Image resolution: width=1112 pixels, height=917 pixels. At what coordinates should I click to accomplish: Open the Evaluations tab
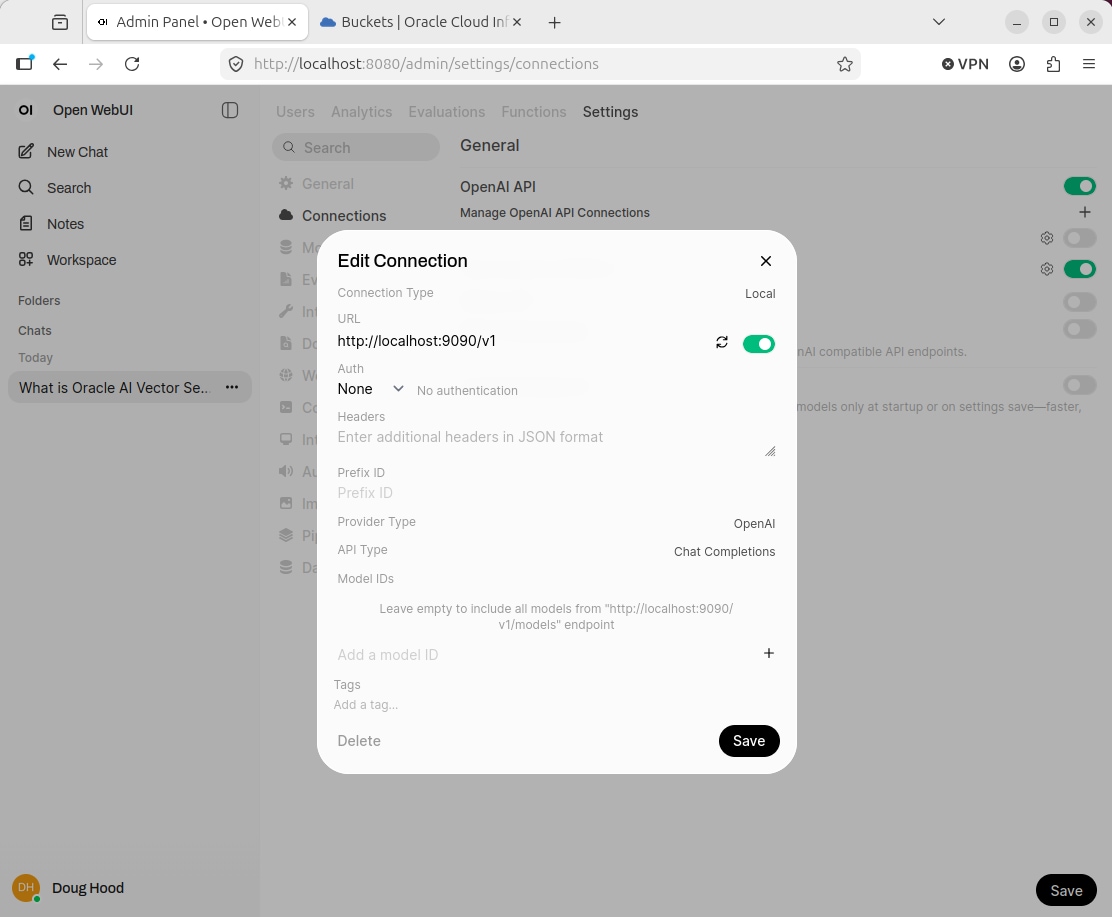pyautogui.click(x=447, y=112)
